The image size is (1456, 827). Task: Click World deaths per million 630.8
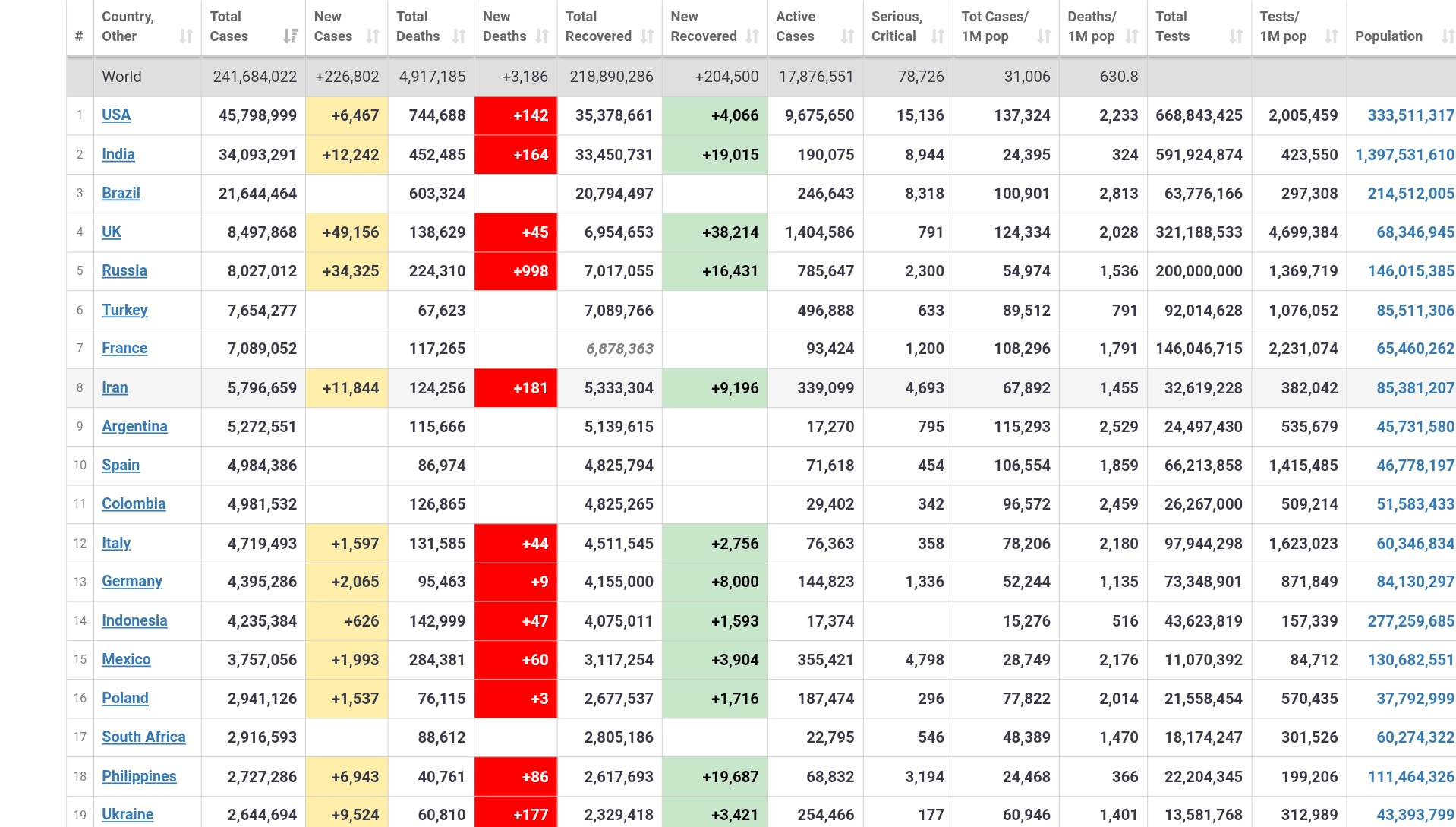click(1119, 77)
